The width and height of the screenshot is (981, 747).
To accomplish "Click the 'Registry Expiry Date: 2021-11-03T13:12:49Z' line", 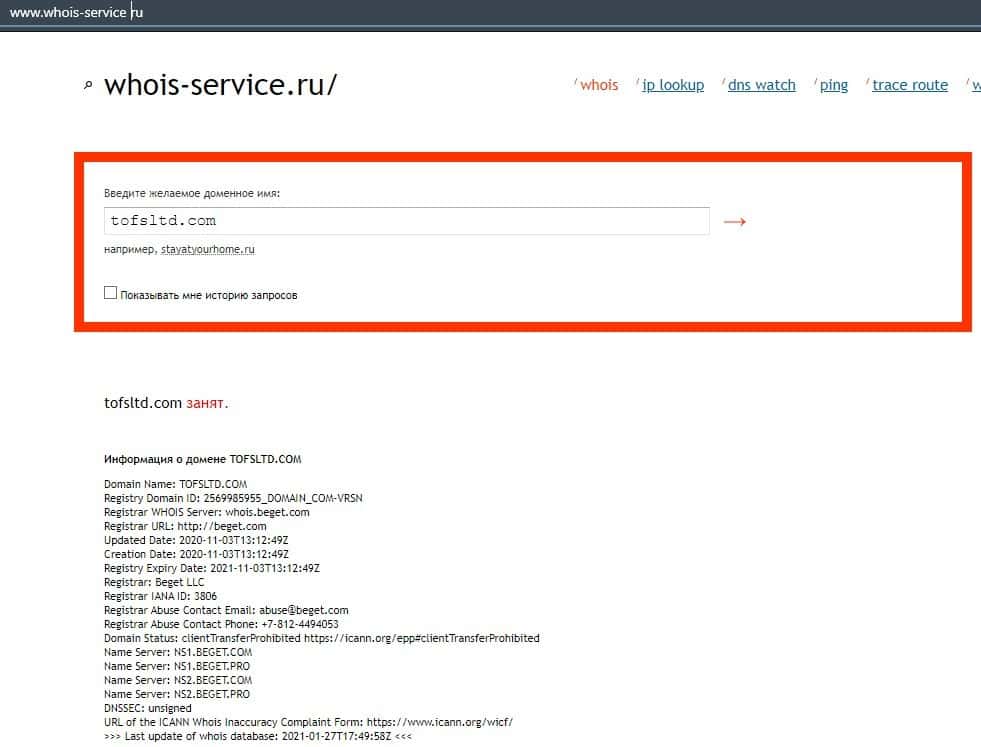I will [211, 568].
